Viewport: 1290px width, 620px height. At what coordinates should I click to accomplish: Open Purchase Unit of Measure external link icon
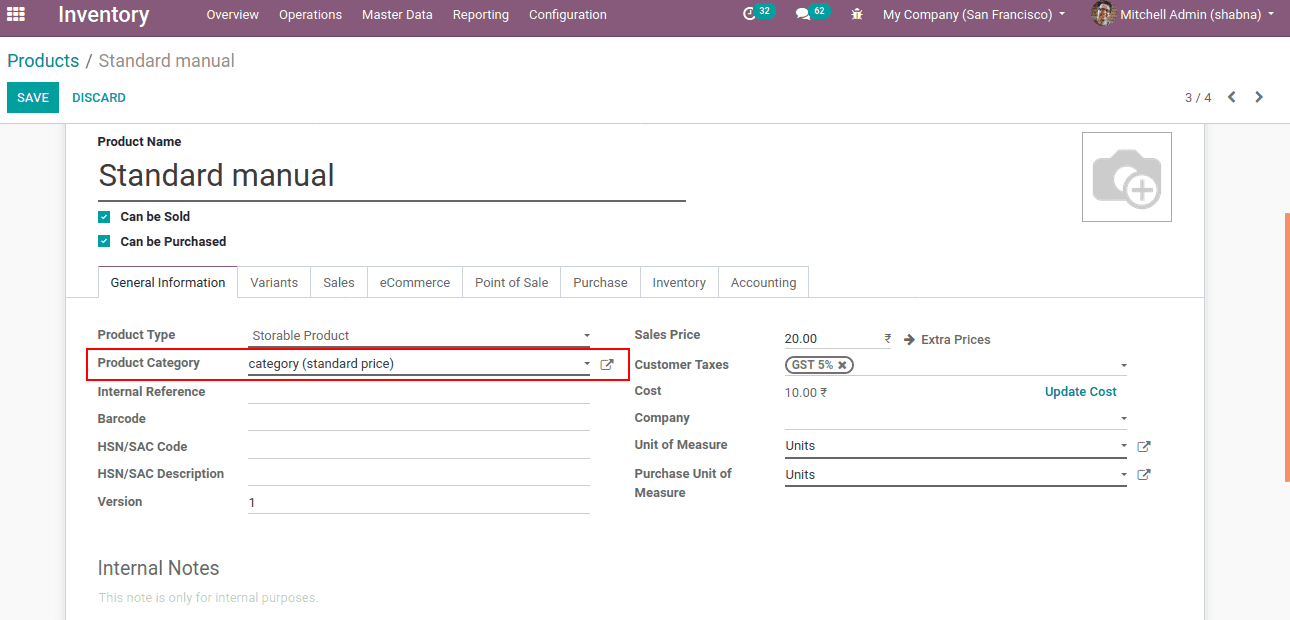coord(1144,475)
